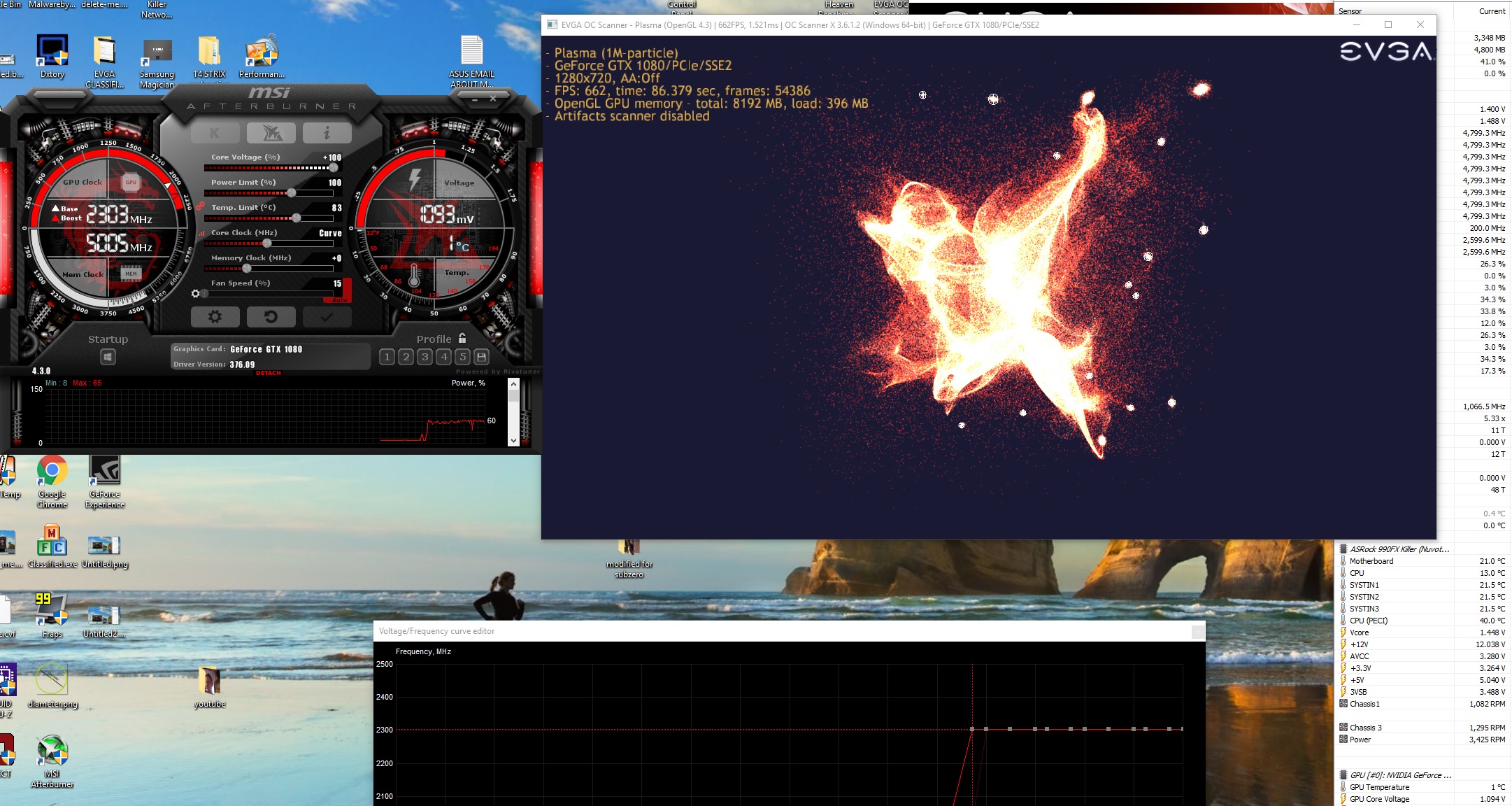Image resolution: width=1512 pixels, height=806 pixels.
Task: Select Afterburner profile slot 4
Action: click(x=443, y=357)
